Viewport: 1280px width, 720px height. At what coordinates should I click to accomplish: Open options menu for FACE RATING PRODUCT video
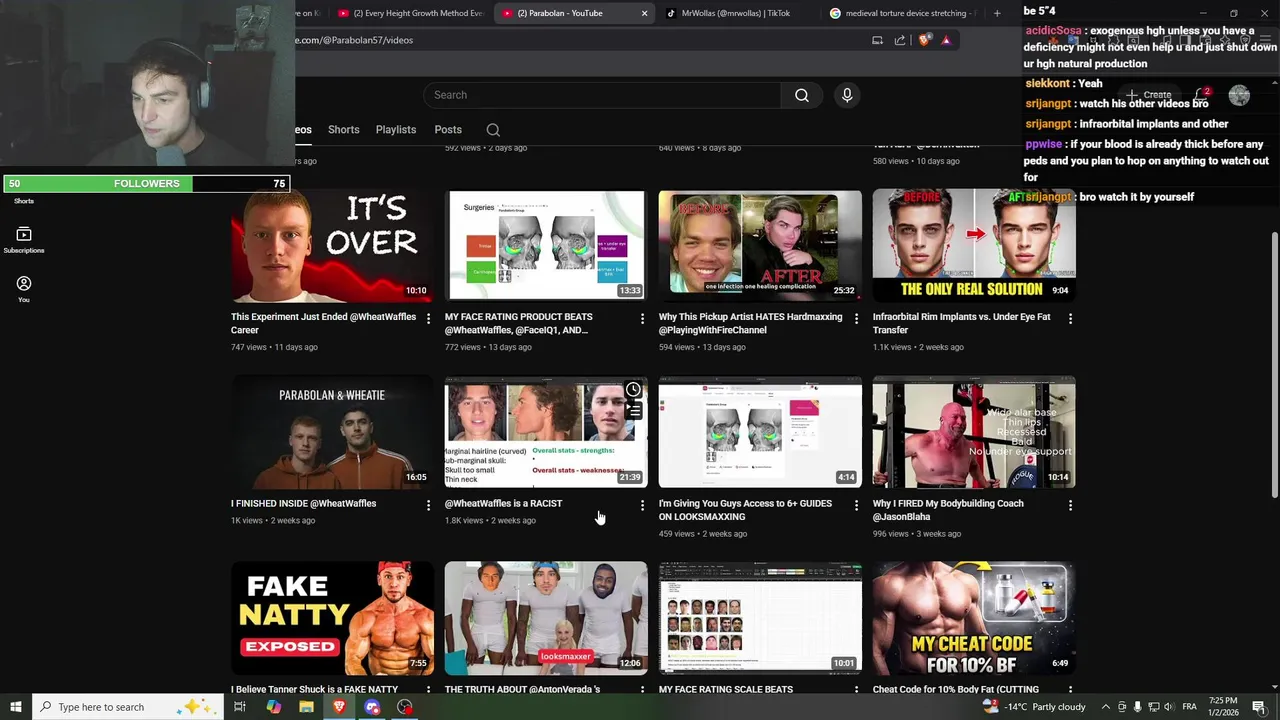[642, 318]
